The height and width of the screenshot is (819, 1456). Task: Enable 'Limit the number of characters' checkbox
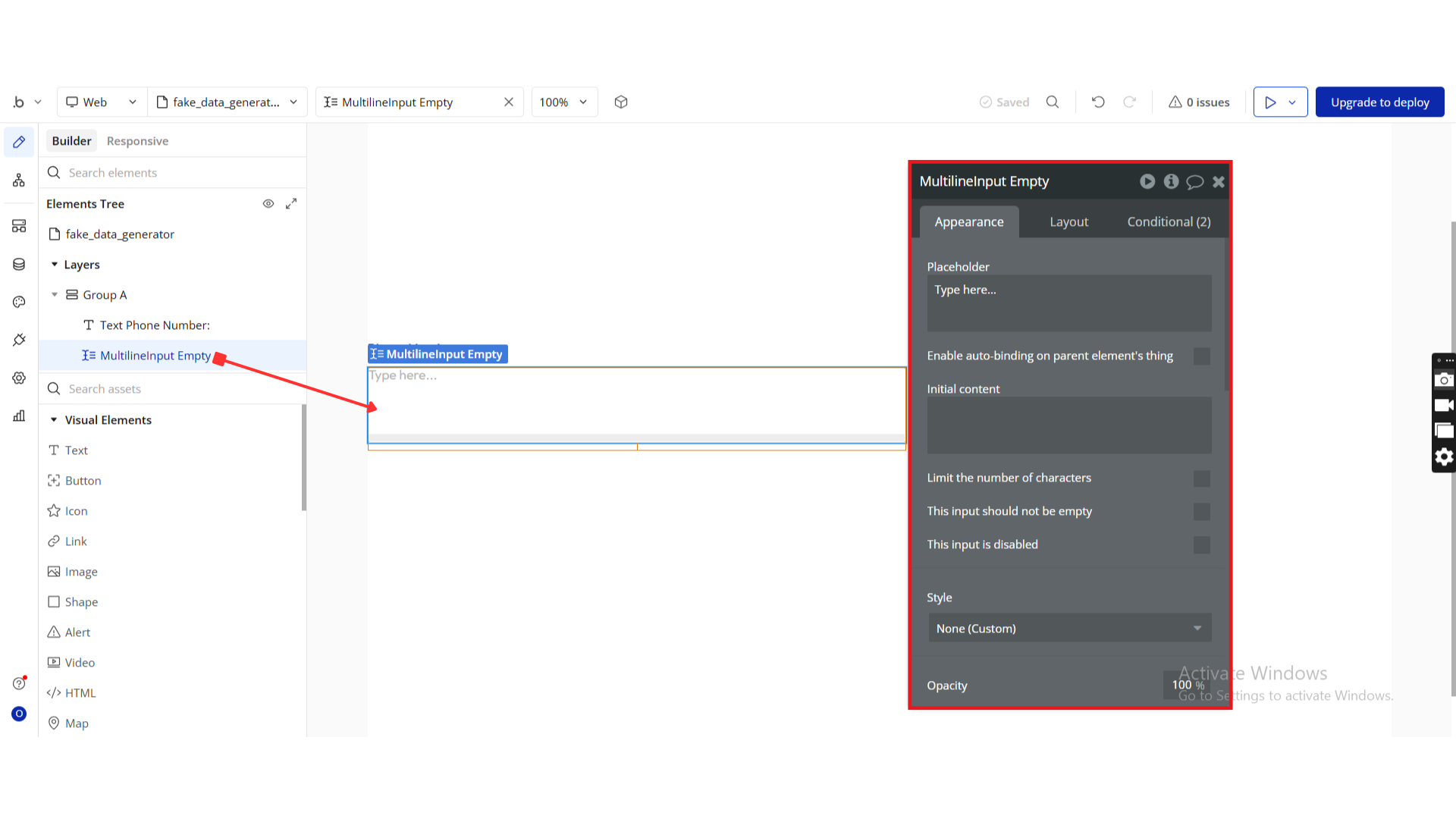pyautogui.click(x=1201, y=479)
